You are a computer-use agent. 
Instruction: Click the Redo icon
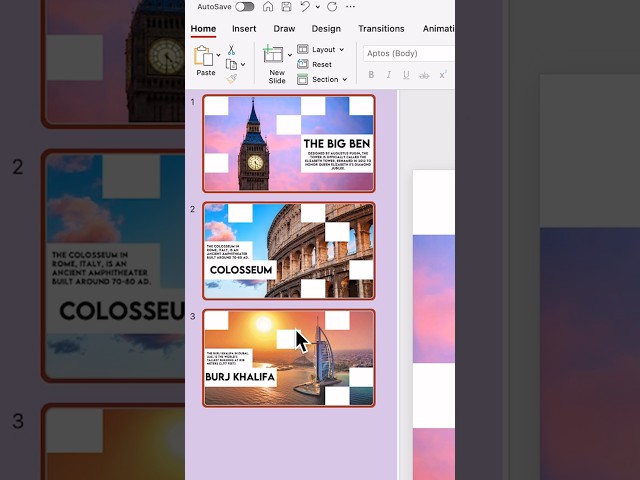332,7
